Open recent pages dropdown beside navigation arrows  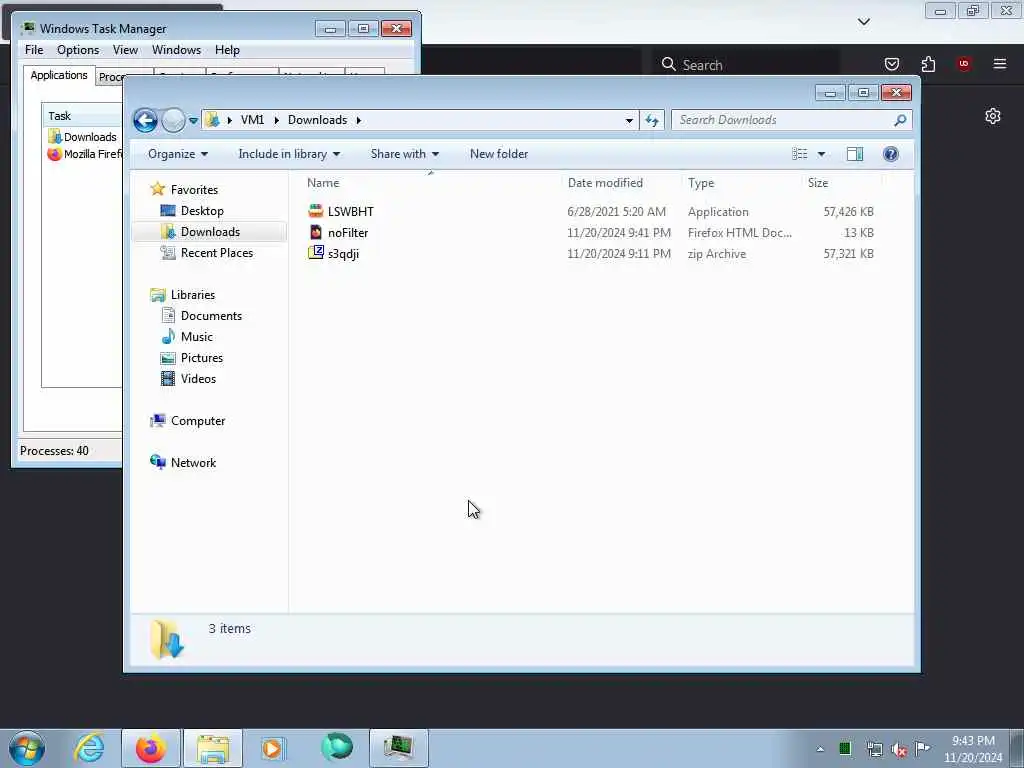point(193,120)
